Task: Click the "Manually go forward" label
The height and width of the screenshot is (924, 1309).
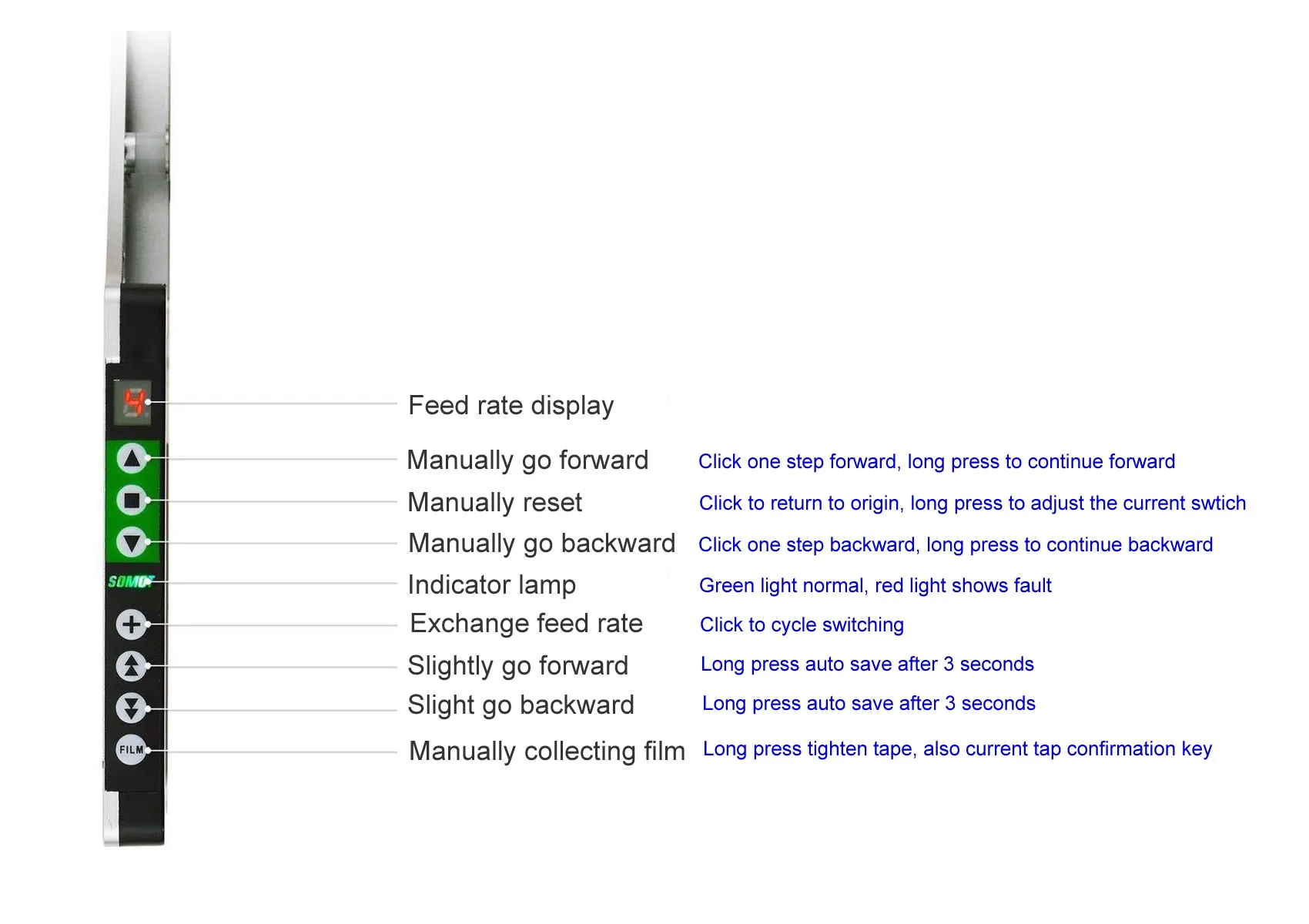Action: click(527, 460)
